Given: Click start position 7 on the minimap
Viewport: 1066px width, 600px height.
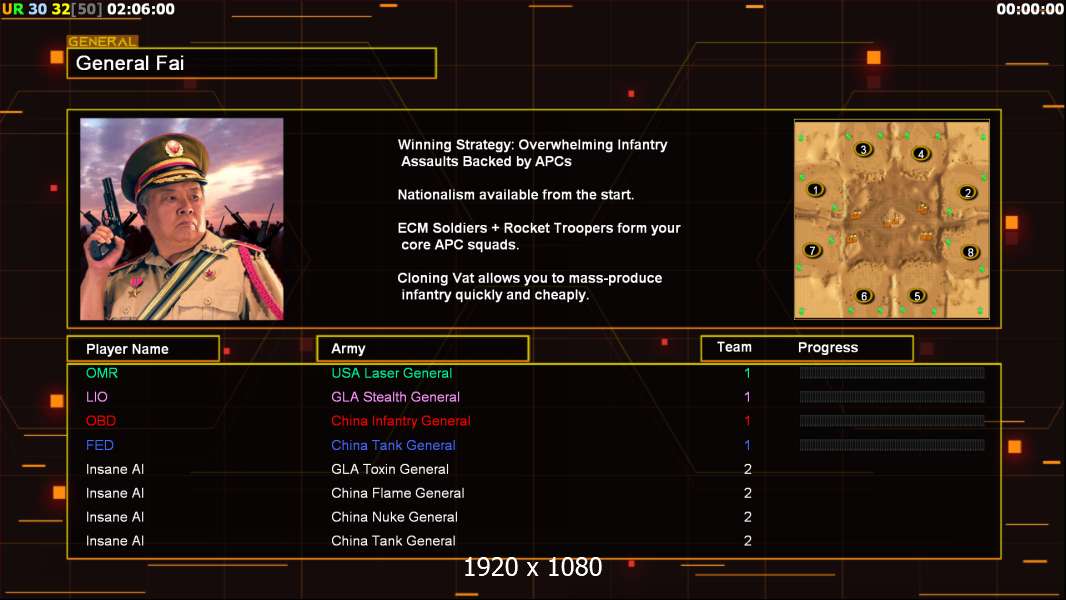Looking at the screenshot, I should point(812,250).
